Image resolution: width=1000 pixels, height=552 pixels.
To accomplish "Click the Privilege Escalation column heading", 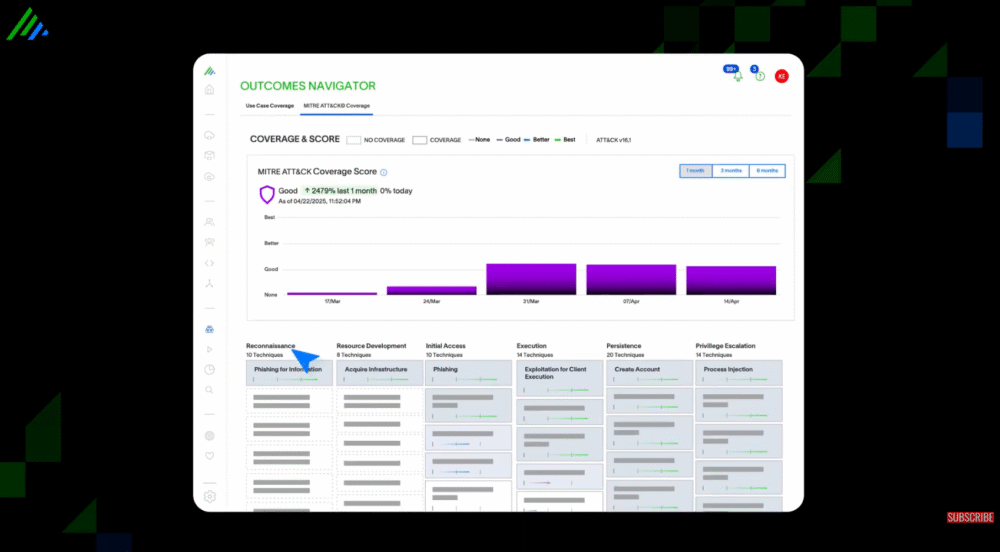I will pyautogui.click(x=725, y=346).
